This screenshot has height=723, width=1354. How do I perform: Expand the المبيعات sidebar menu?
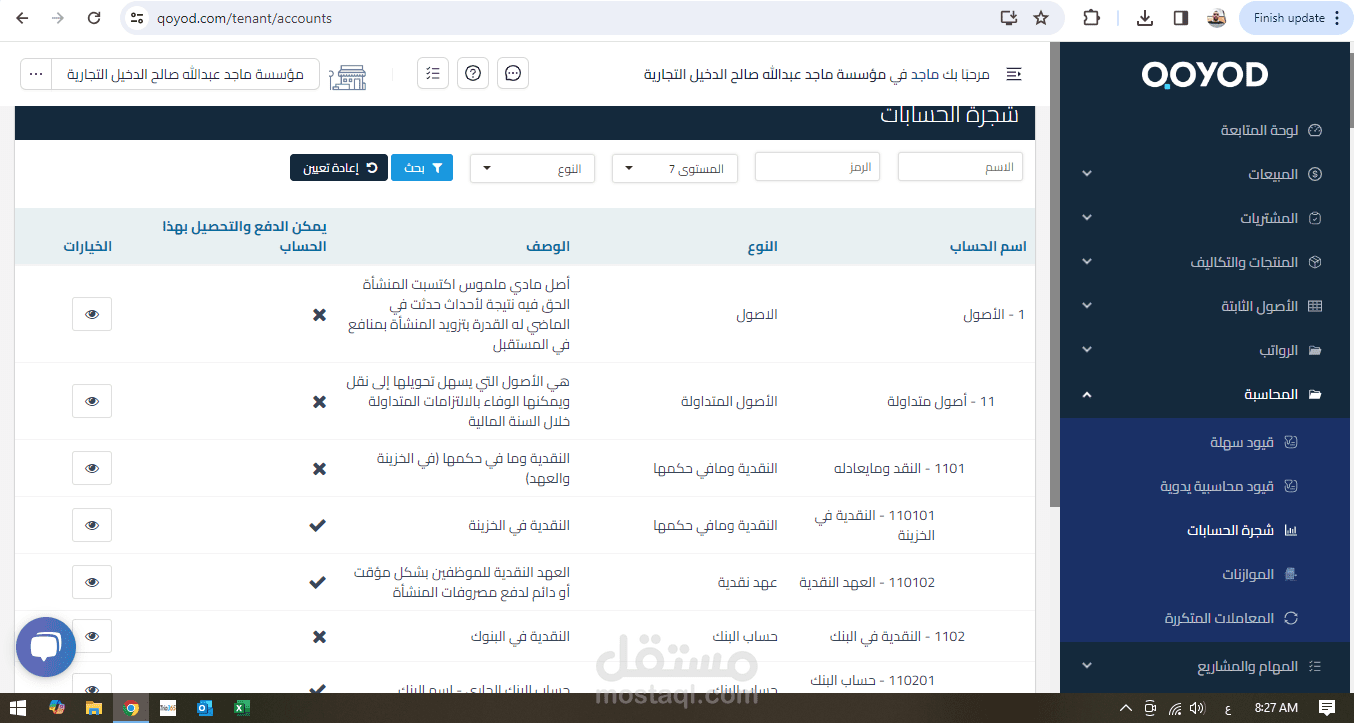pos(1205,174)
